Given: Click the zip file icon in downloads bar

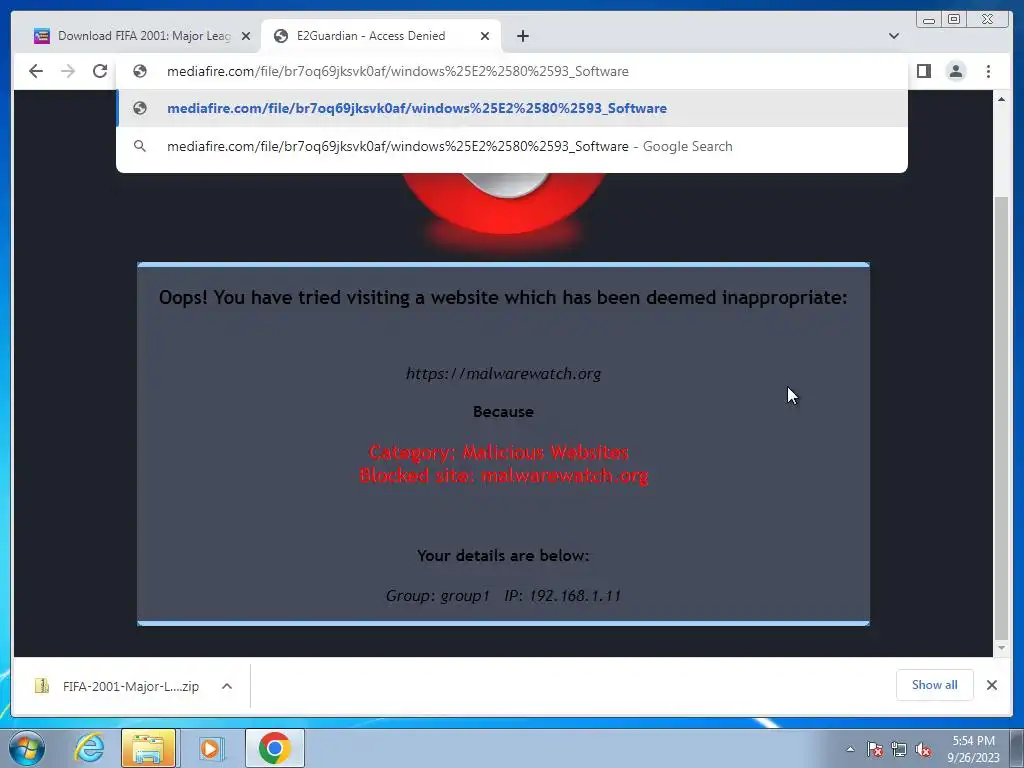Looking at the screenshot, I should click(42, 686).
